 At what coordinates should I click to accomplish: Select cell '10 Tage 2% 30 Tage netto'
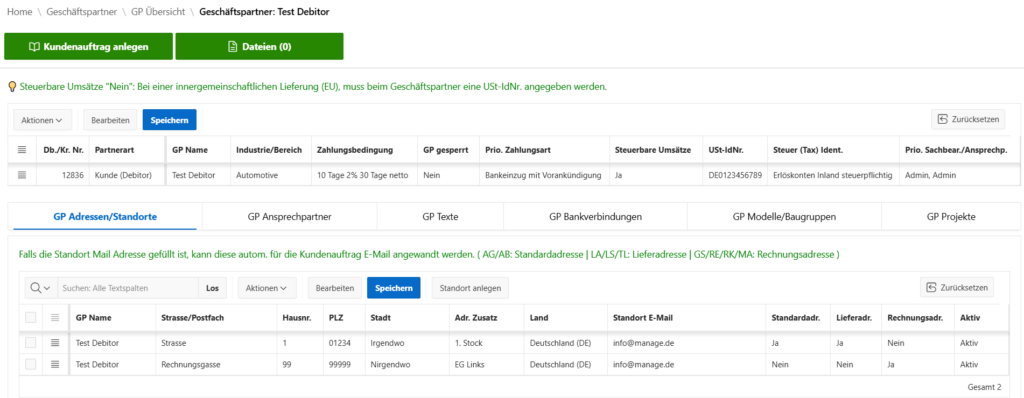364,175
